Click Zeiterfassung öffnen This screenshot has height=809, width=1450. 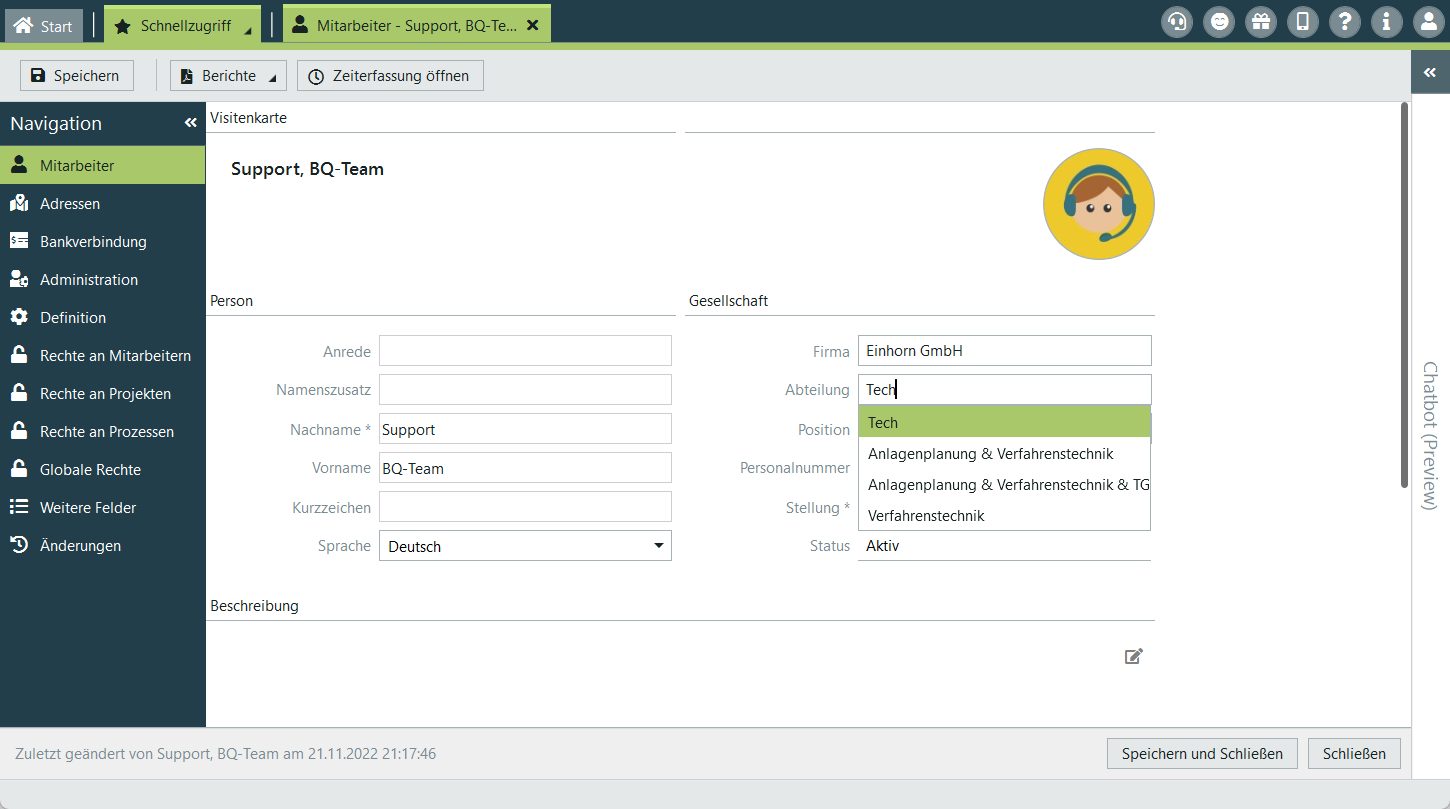pyautogui.click(x=389, y=76)
